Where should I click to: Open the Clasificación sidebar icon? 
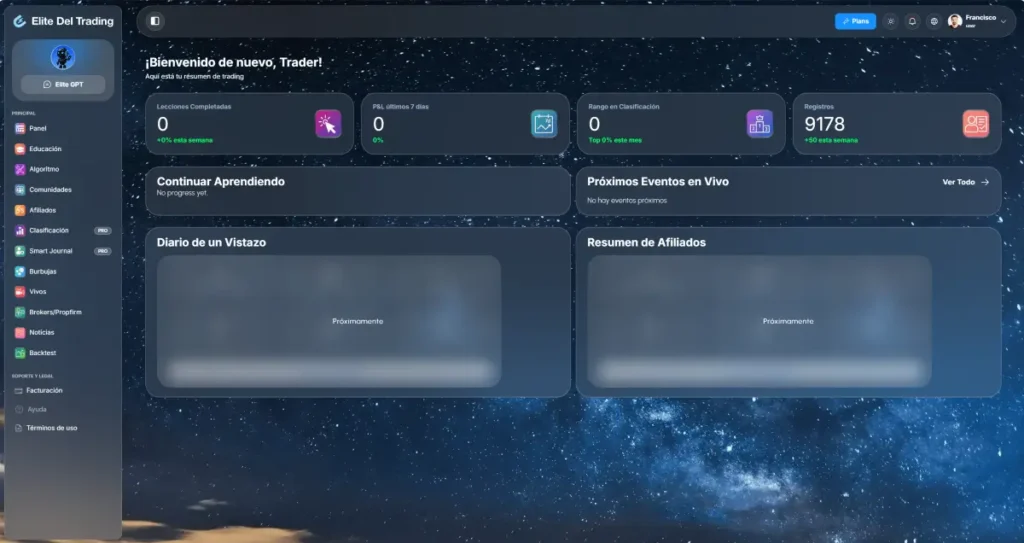(x=20, y=231)
